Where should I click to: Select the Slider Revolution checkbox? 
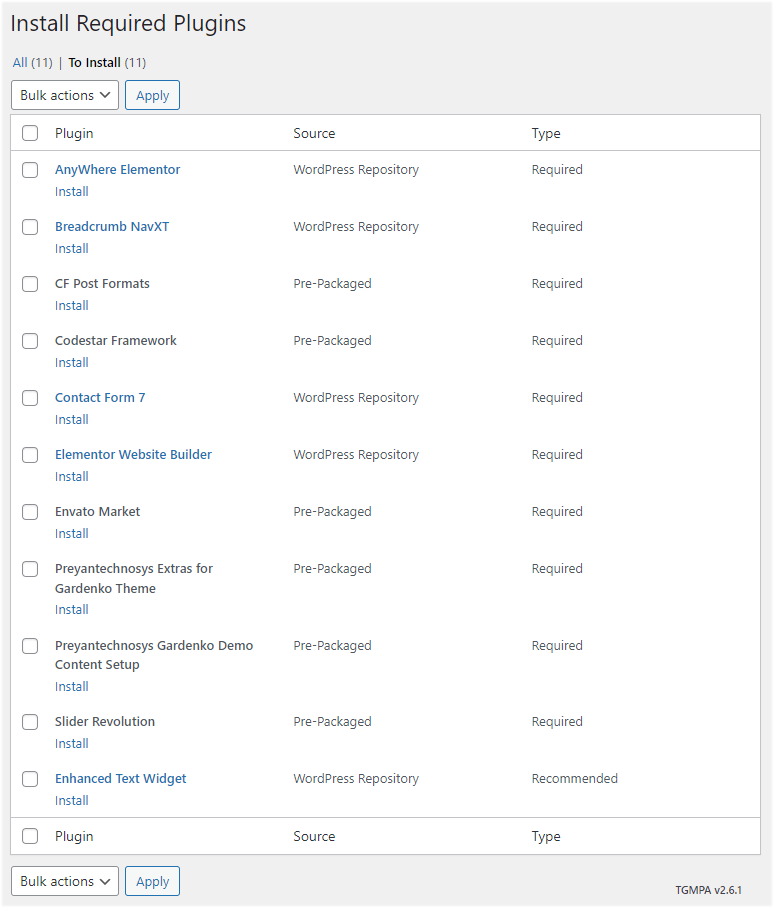pyautogui.click(x=30, y=722)
